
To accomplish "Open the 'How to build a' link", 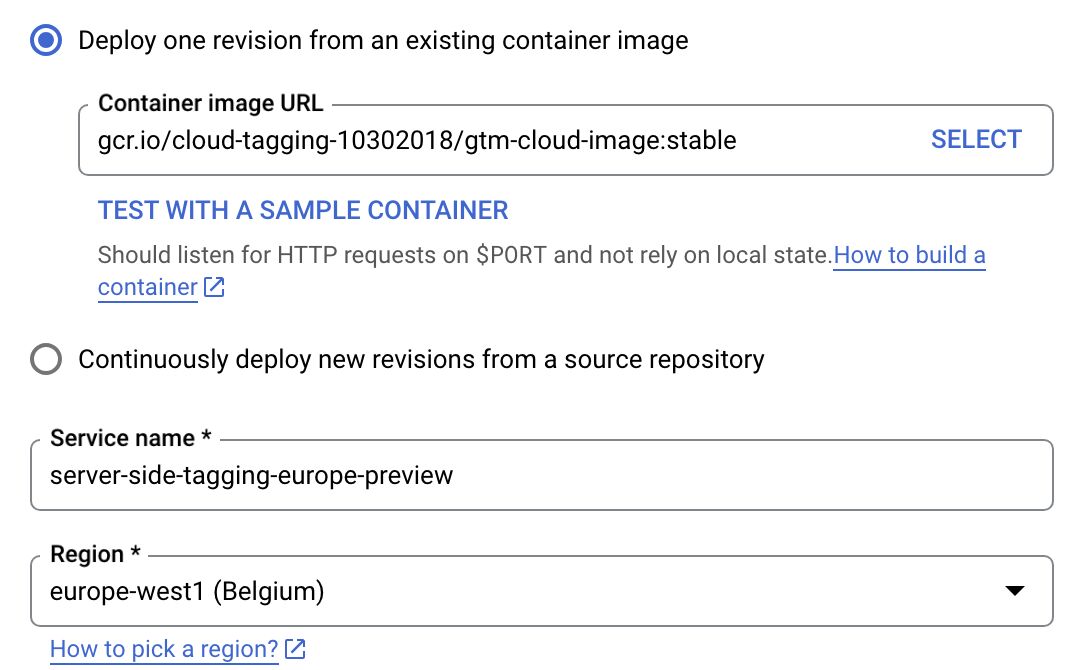I will pyautogui.click(x=909, y=255).
